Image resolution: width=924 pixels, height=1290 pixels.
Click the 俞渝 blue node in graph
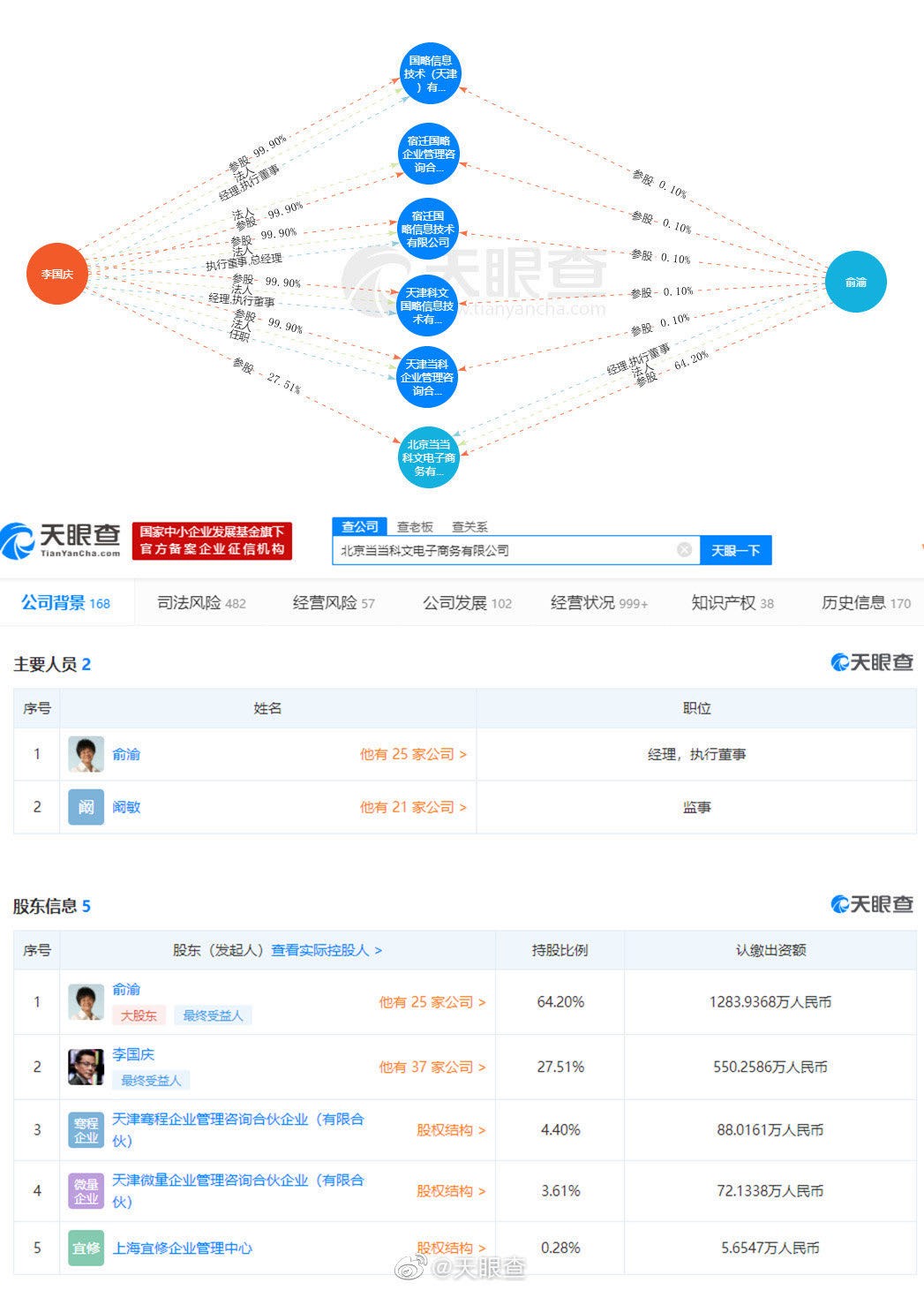[856, 282]
